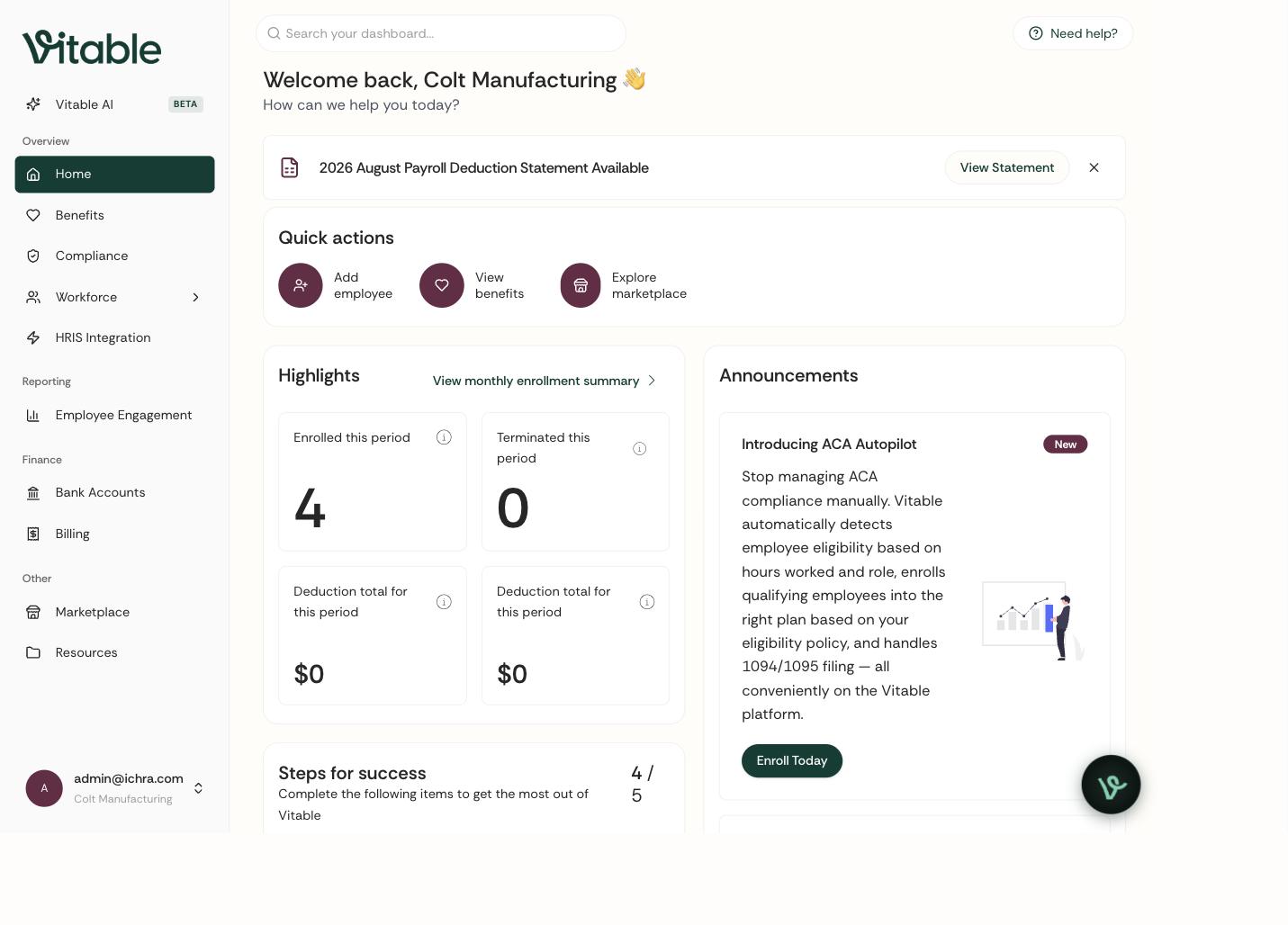Open Resources menu item

[x=114, y=653]
